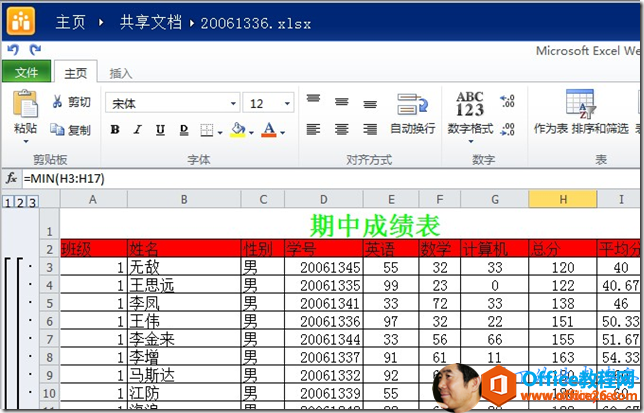
Task: Click the Paste clipboard icon
Action: (x=25, y=103)
